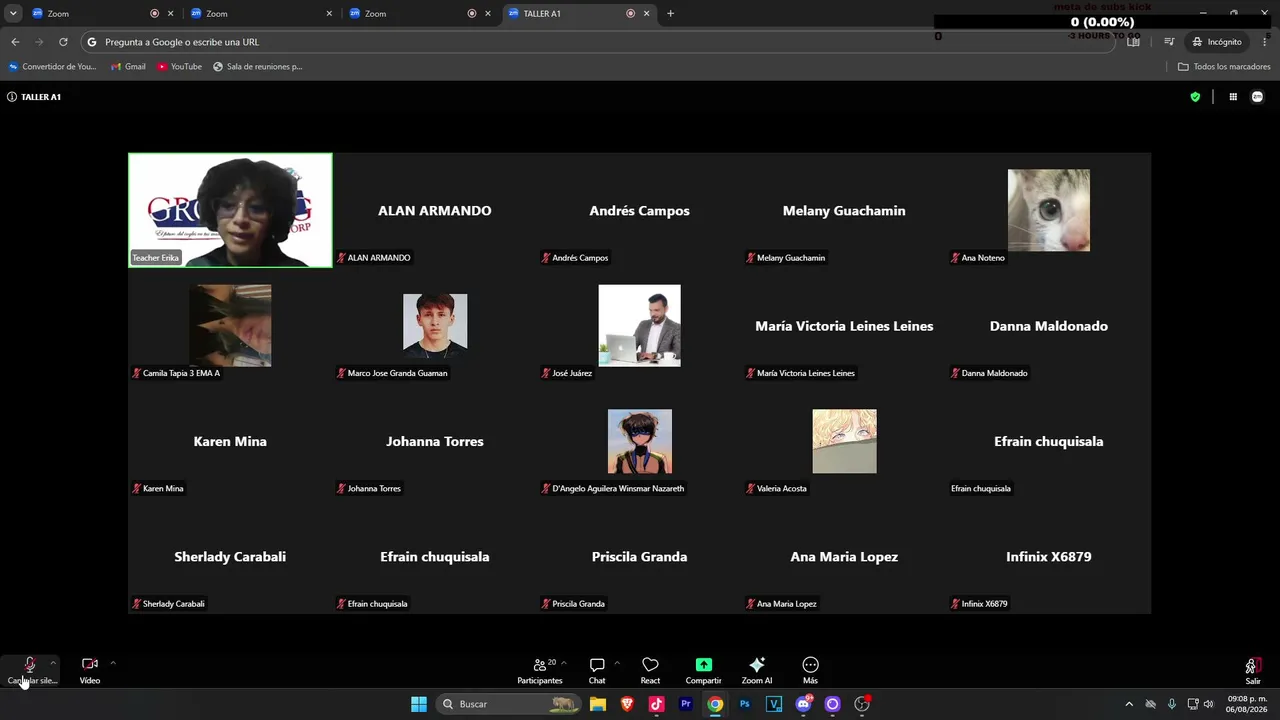Click the Incógnito profile button
The width and height of the screenshot is (1280, 720).
point(1217,42)
